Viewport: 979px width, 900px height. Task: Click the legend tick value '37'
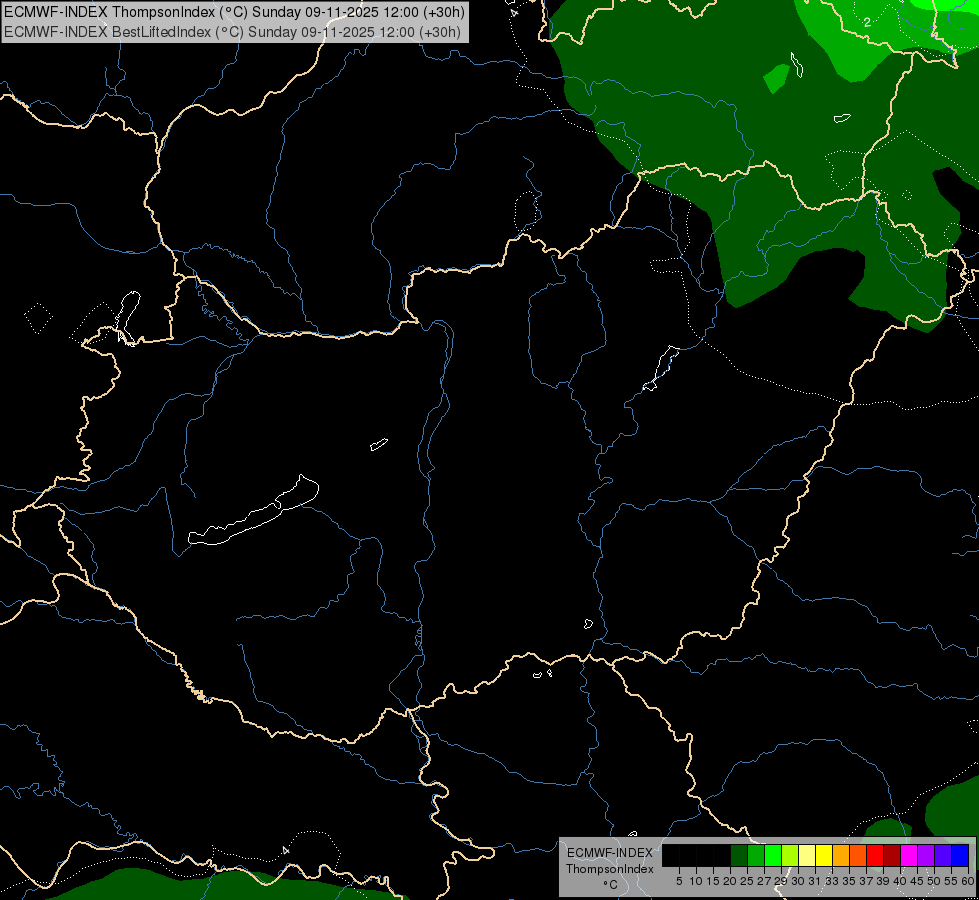(x=866, y=881)
